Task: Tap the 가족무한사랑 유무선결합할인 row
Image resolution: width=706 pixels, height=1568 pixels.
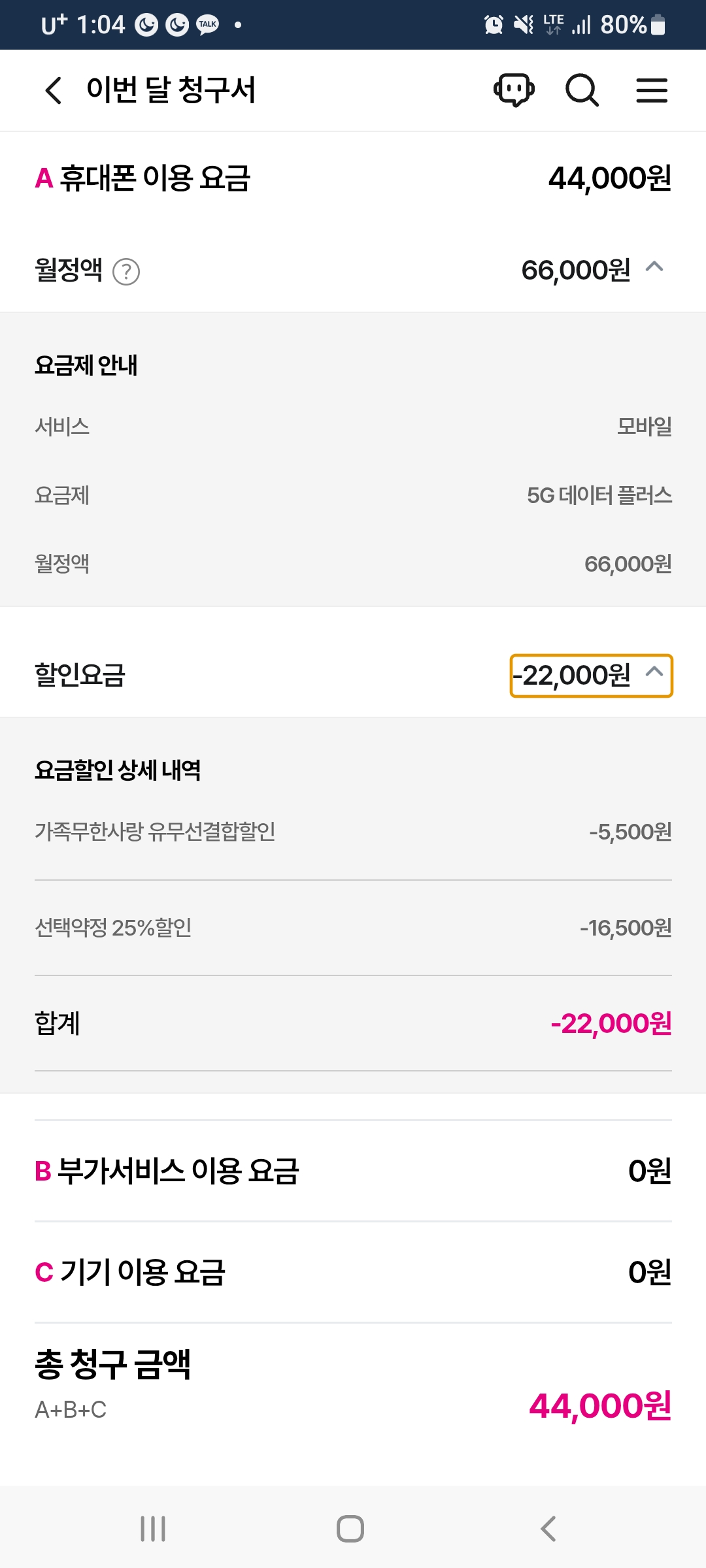Action: tap(353, 832)
